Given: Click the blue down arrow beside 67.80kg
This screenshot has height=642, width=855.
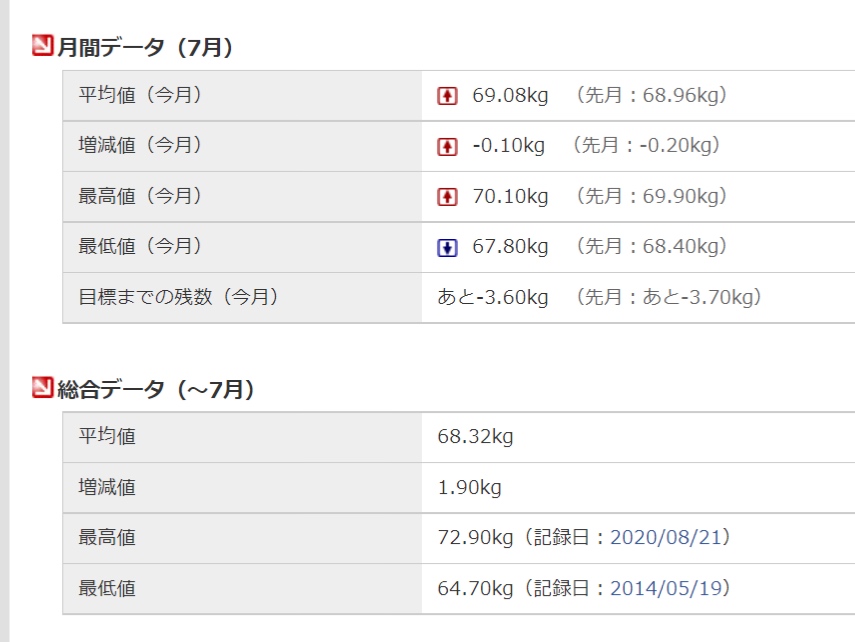Looking at the screenshot, I should (447, 248).
